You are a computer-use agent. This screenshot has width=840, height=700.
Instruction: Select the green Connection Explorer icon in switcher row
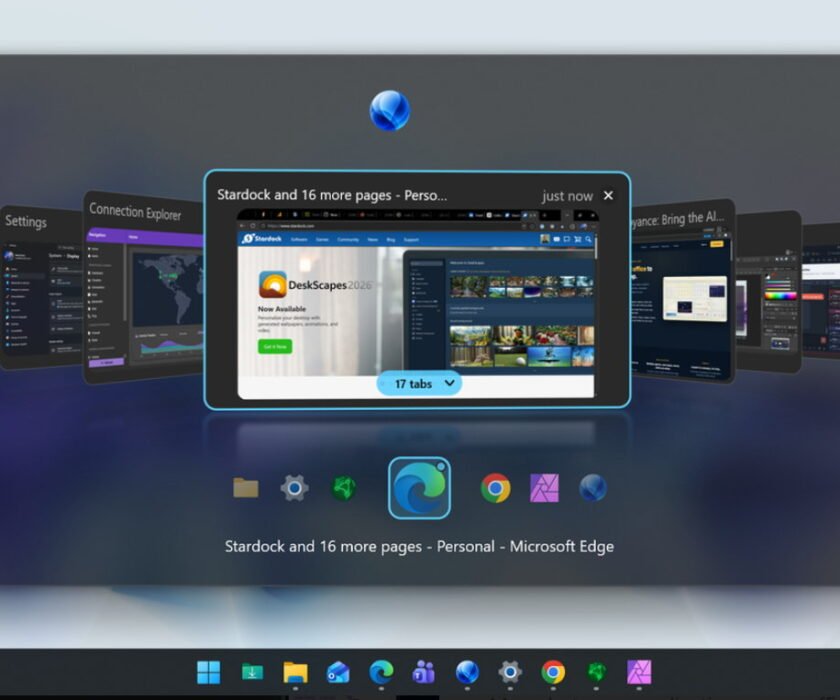343,488
